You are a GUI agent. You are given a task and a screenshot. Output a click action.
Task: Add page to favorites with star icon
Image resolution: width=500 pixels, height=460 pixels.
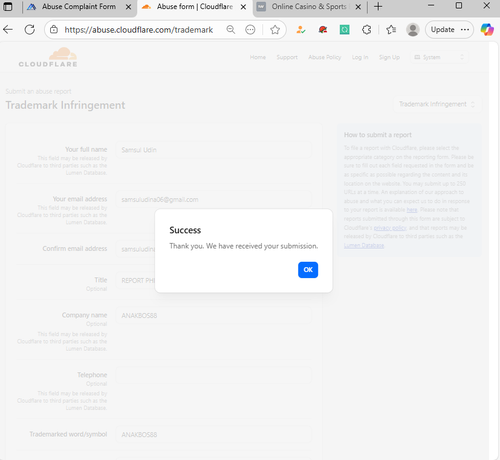coord(275,30)
